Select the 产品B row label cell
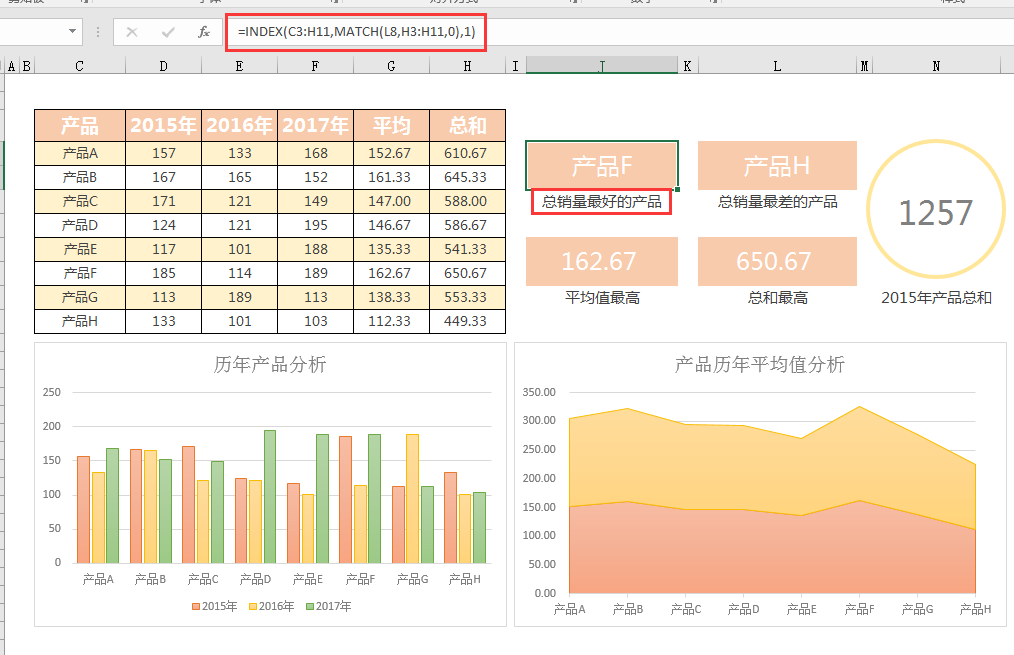This screenshot has height=655, width=1014. [x=80, y=177]
